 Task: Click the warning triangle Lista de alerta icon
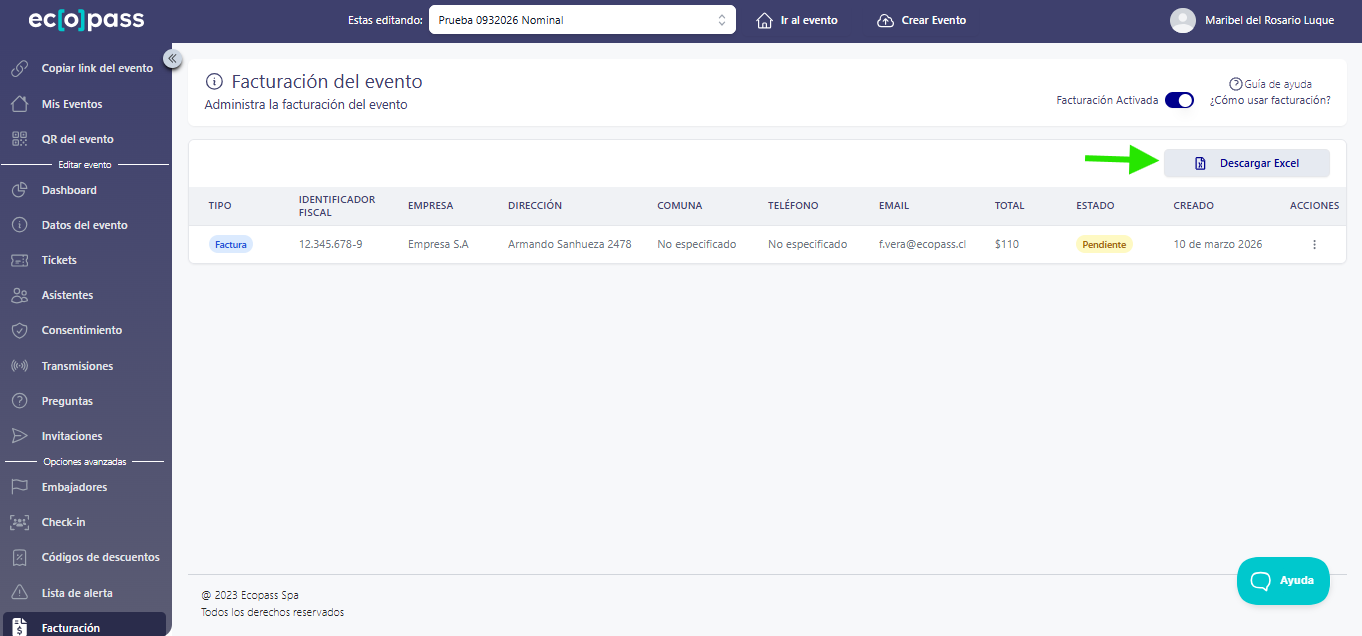19,593
